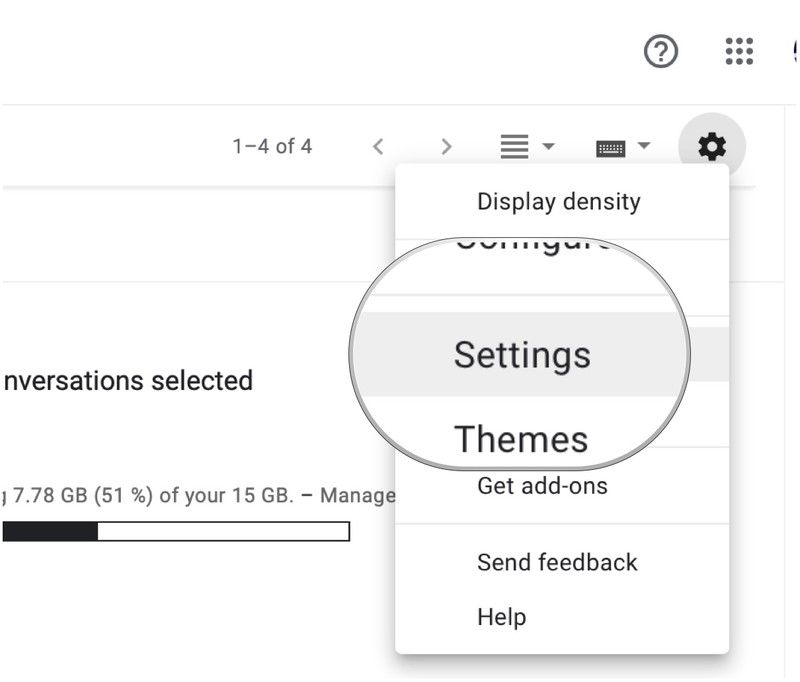Open Display density from the menu
The height and width of the screenshot is (682, 800).
[x=559, y=201]
